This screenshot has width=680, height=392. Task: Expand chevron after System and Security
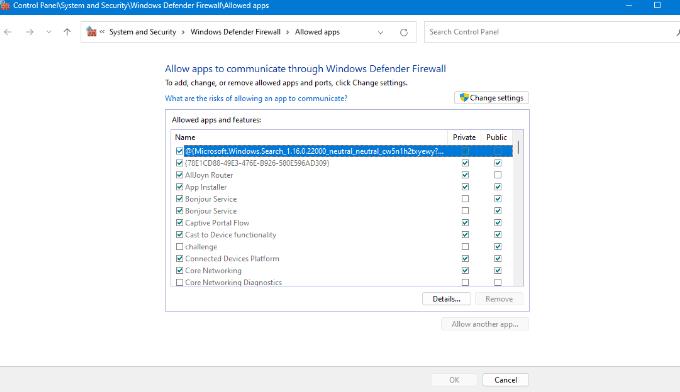tap(183, 33)
